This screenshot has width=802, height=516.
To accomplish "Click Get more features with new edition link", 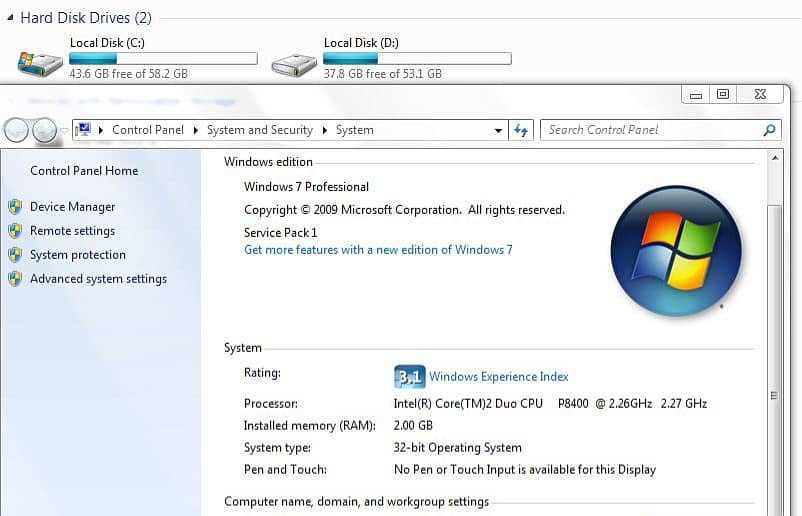I will point(378,250).
